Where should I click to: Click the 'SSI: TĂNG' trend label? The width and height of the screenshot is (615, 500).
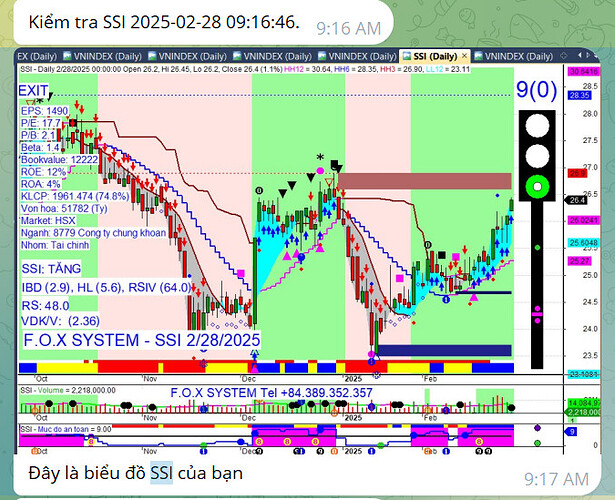point(51,269)
